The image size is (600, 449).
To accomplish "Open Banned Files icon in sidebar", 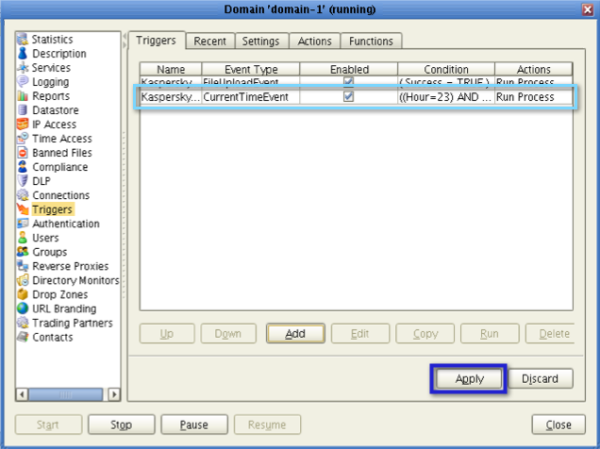I will click(23, 153).
